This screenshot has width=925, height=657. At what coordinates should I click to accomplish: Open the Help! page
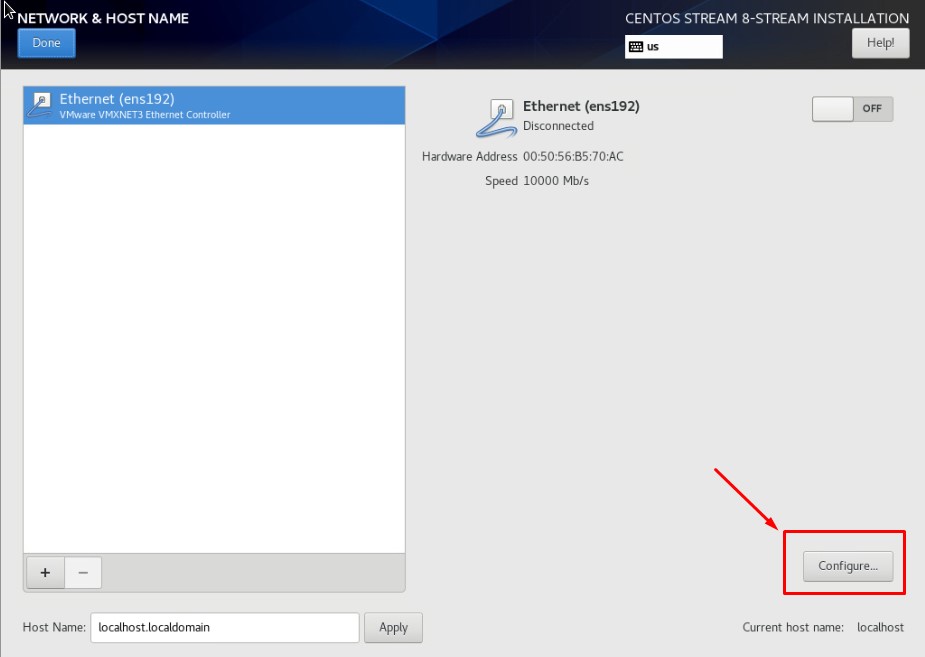click(880, 43)
